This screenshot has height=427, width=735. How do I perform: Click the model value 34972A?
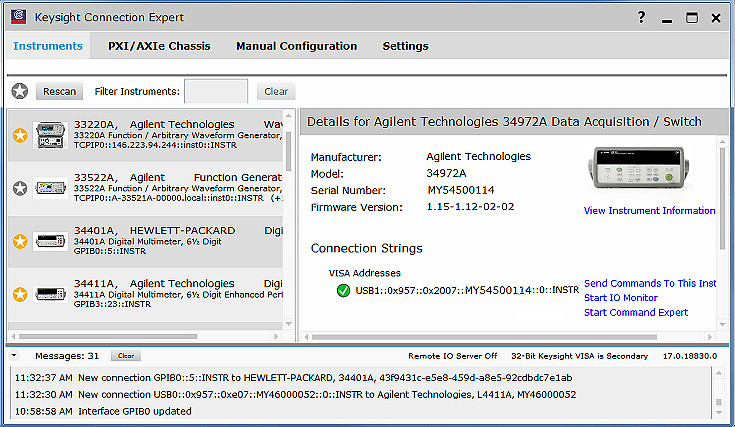(446, 173)
